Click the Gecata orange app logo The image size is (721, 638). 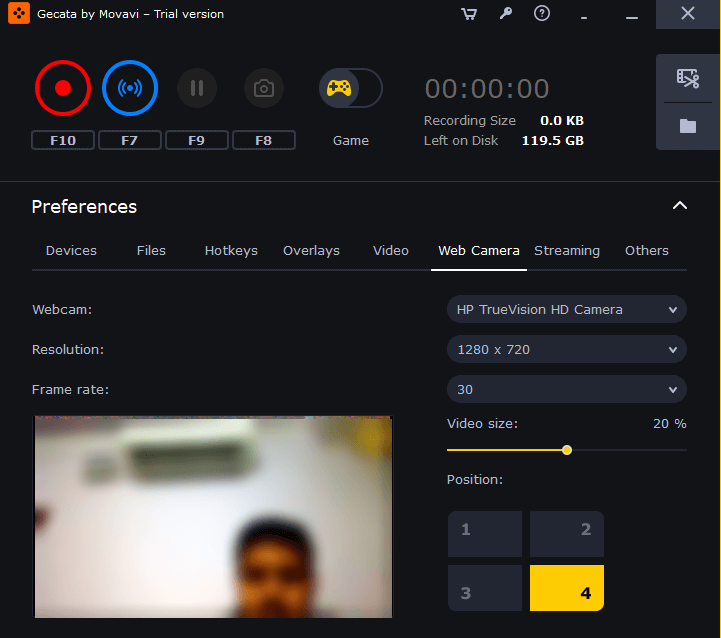(x=19, y=13)
